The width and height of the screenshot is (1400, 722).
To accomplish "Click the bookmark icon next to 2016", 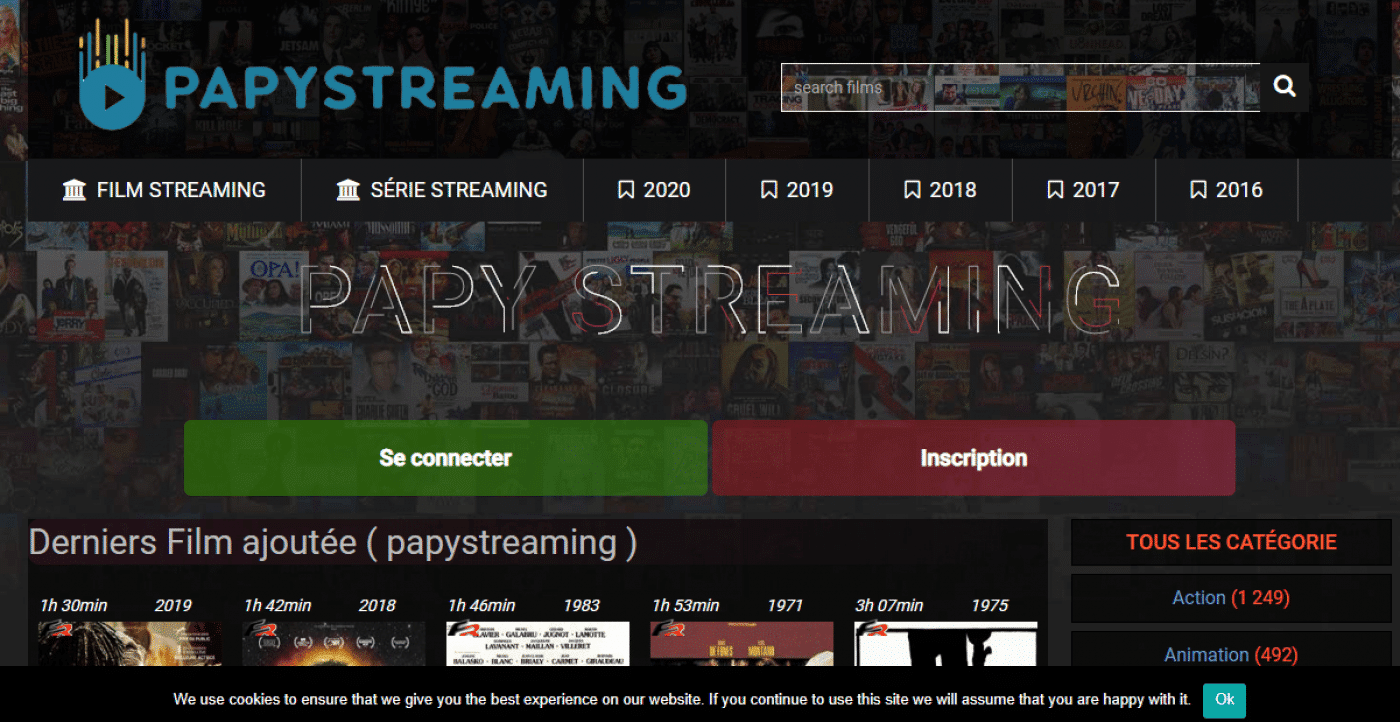I will (x=1198, y=190).
